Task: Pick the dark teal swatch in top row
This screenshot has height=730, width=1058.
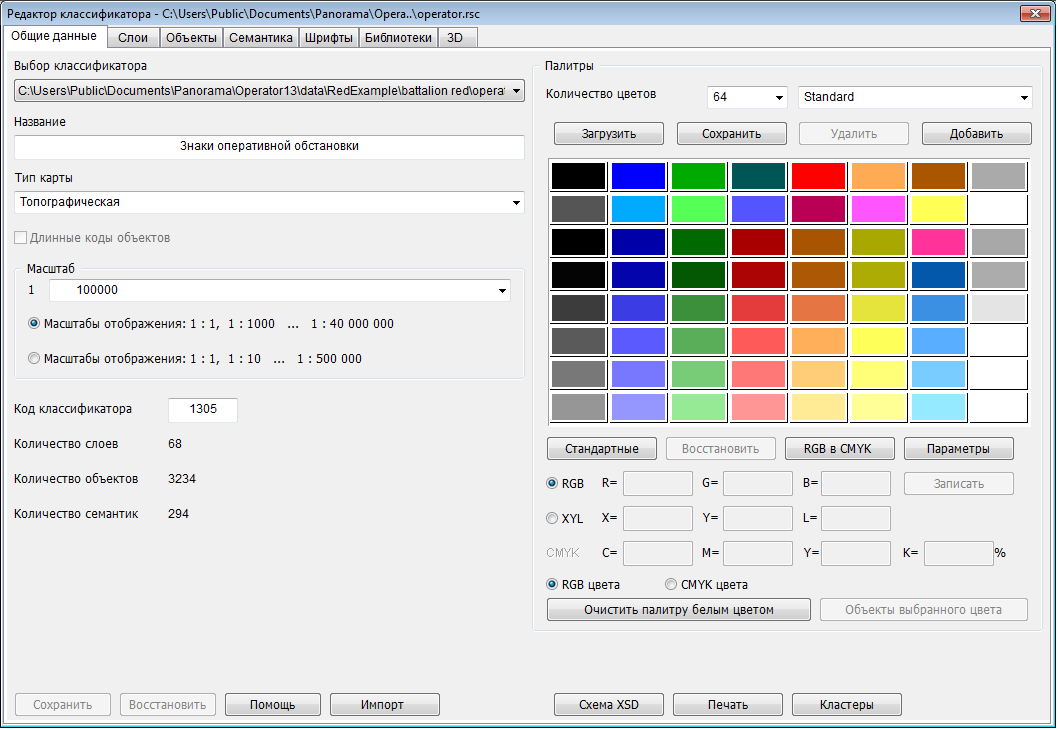Action: click(x=758, y=176)
